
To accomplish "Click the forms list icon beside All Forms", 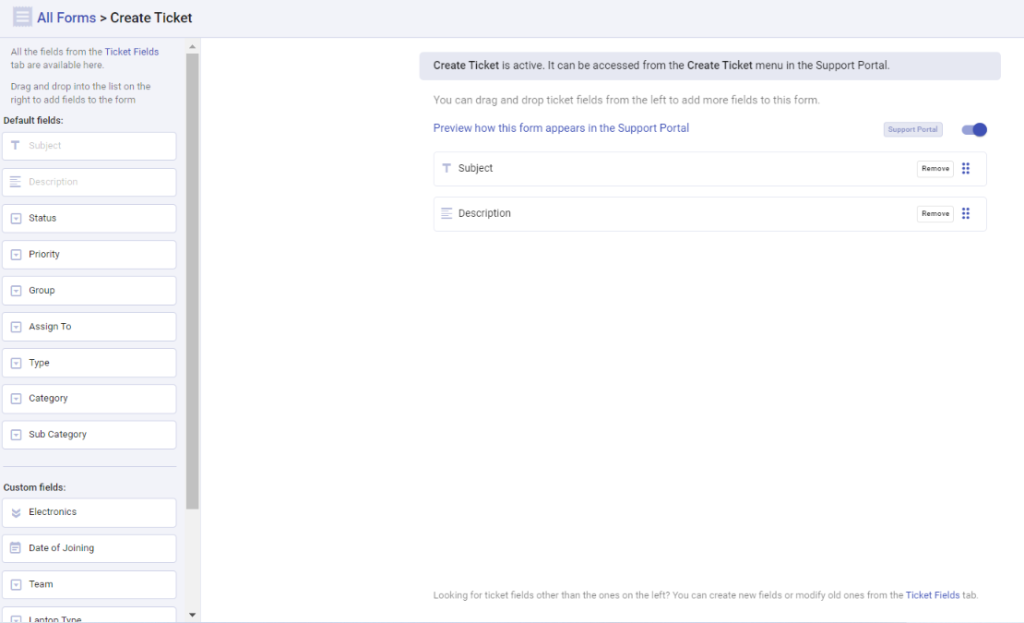I will click(x=20, y=17).
